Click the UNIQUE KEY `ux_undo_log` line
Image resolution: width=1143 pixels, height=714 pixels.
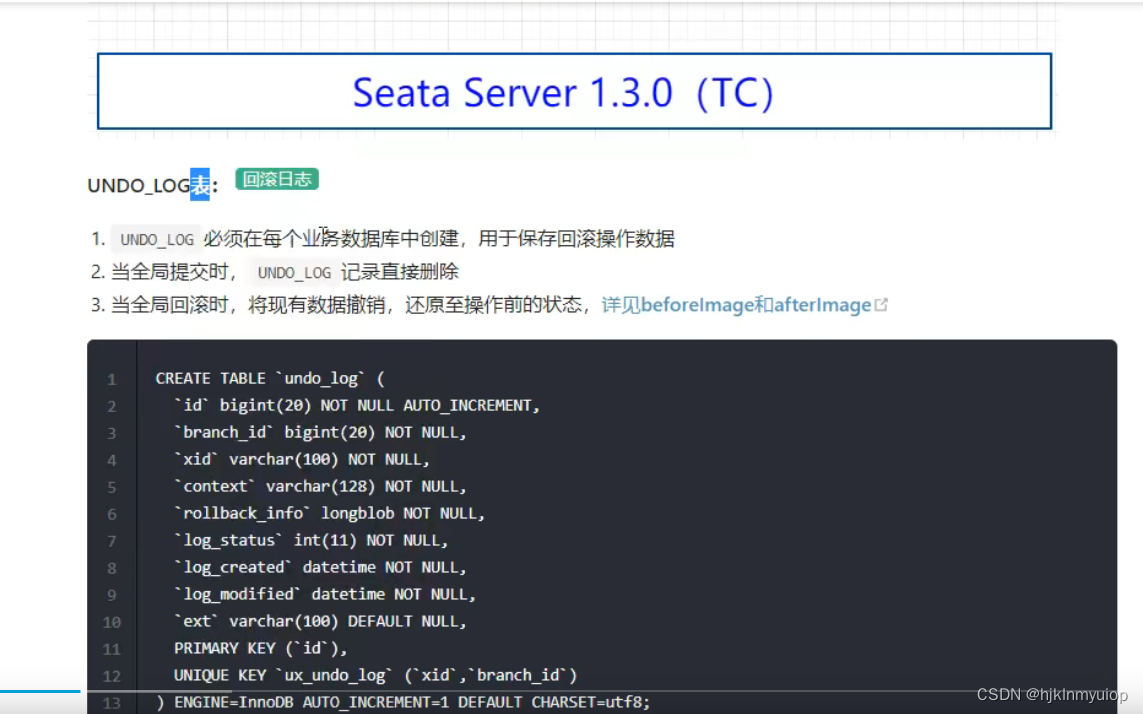pos(375,675)
